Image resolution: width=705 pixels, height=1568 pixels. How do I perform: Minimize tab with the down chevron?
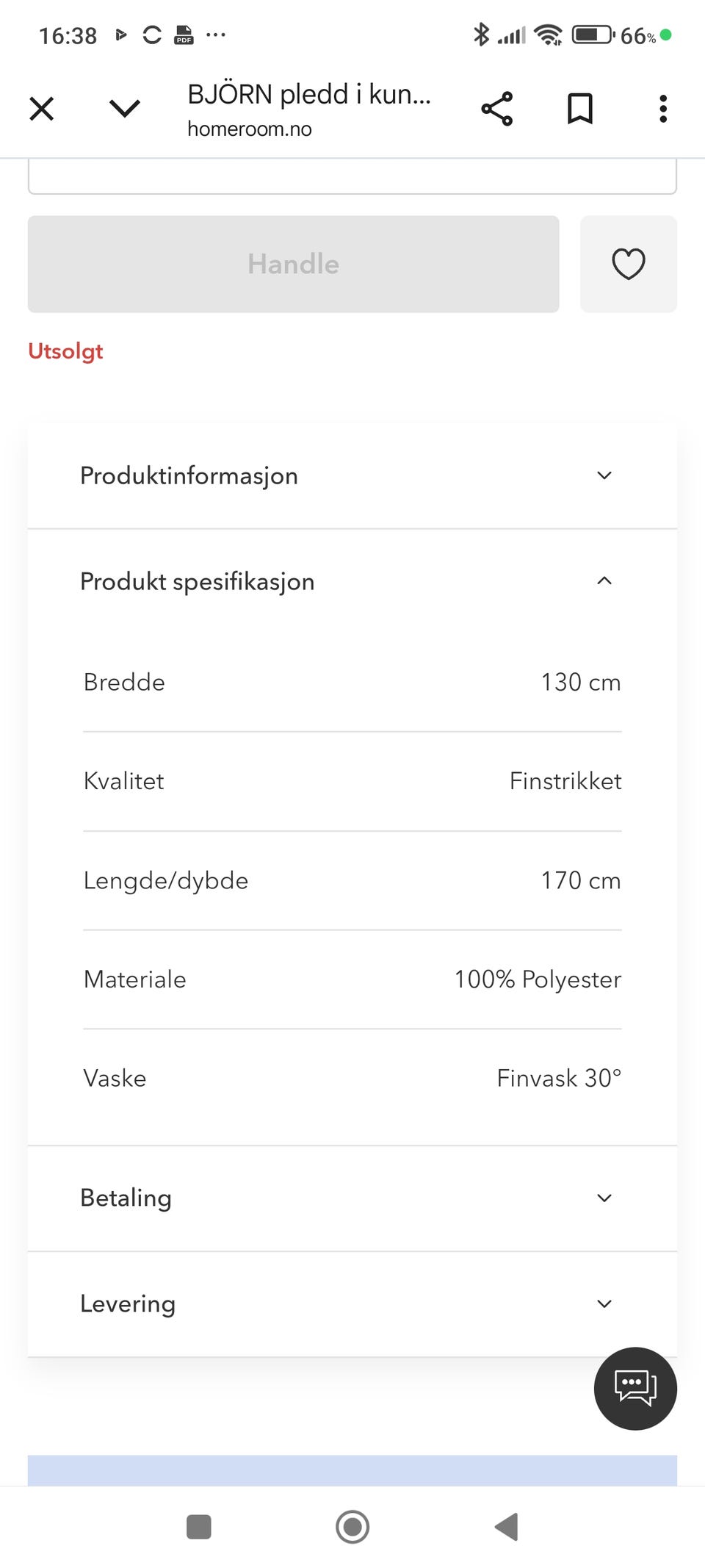click(x=124, y=109)
